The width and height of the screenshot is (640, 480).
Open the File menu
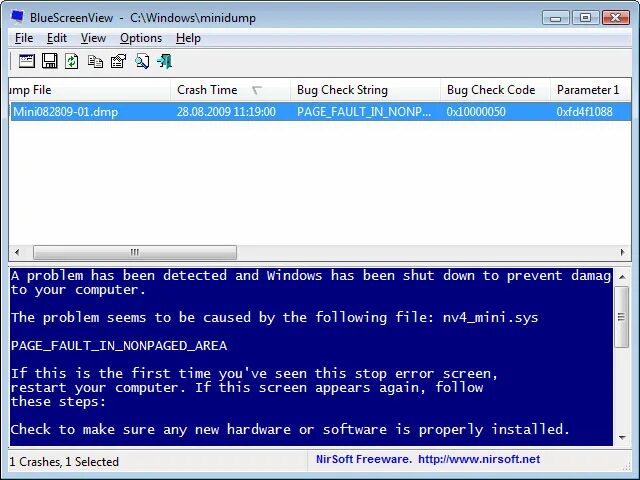click(x=24, y=38)
